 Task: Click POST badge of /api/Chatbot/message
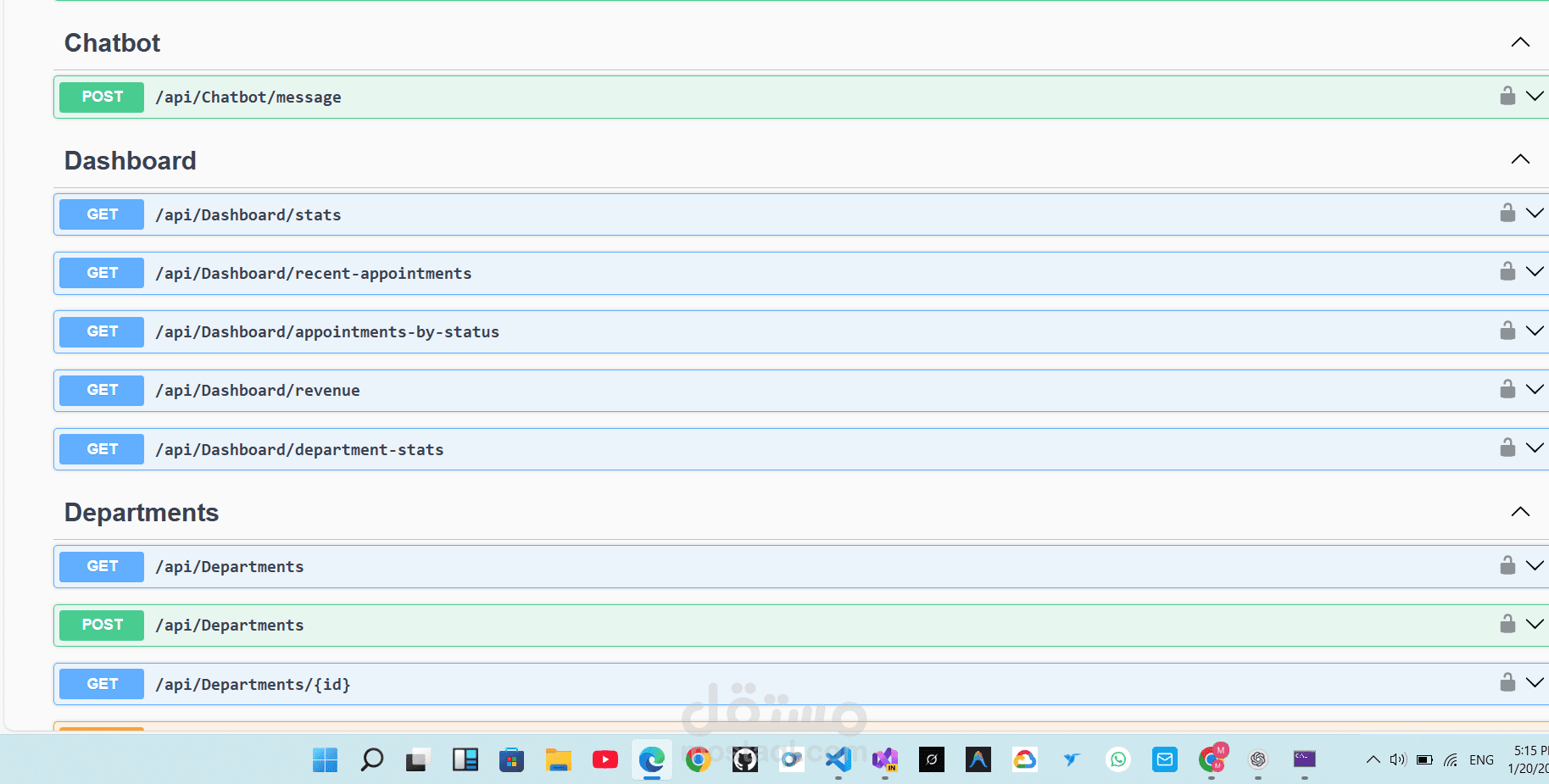point(102,97)
